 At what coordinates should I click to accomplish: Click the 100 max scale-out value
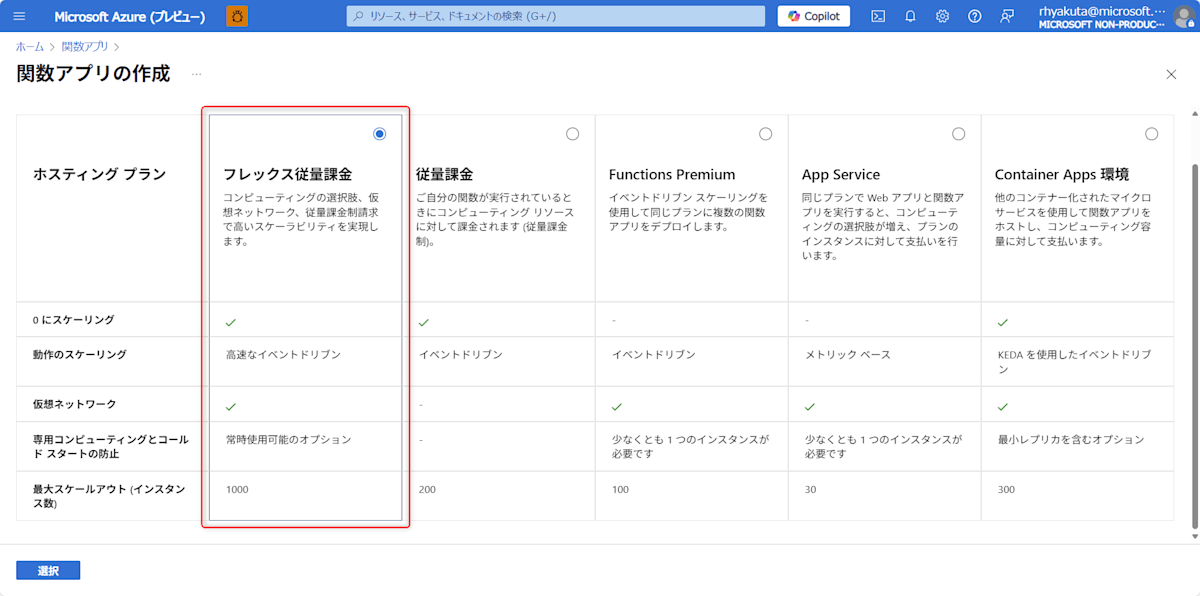pos(620,489)
